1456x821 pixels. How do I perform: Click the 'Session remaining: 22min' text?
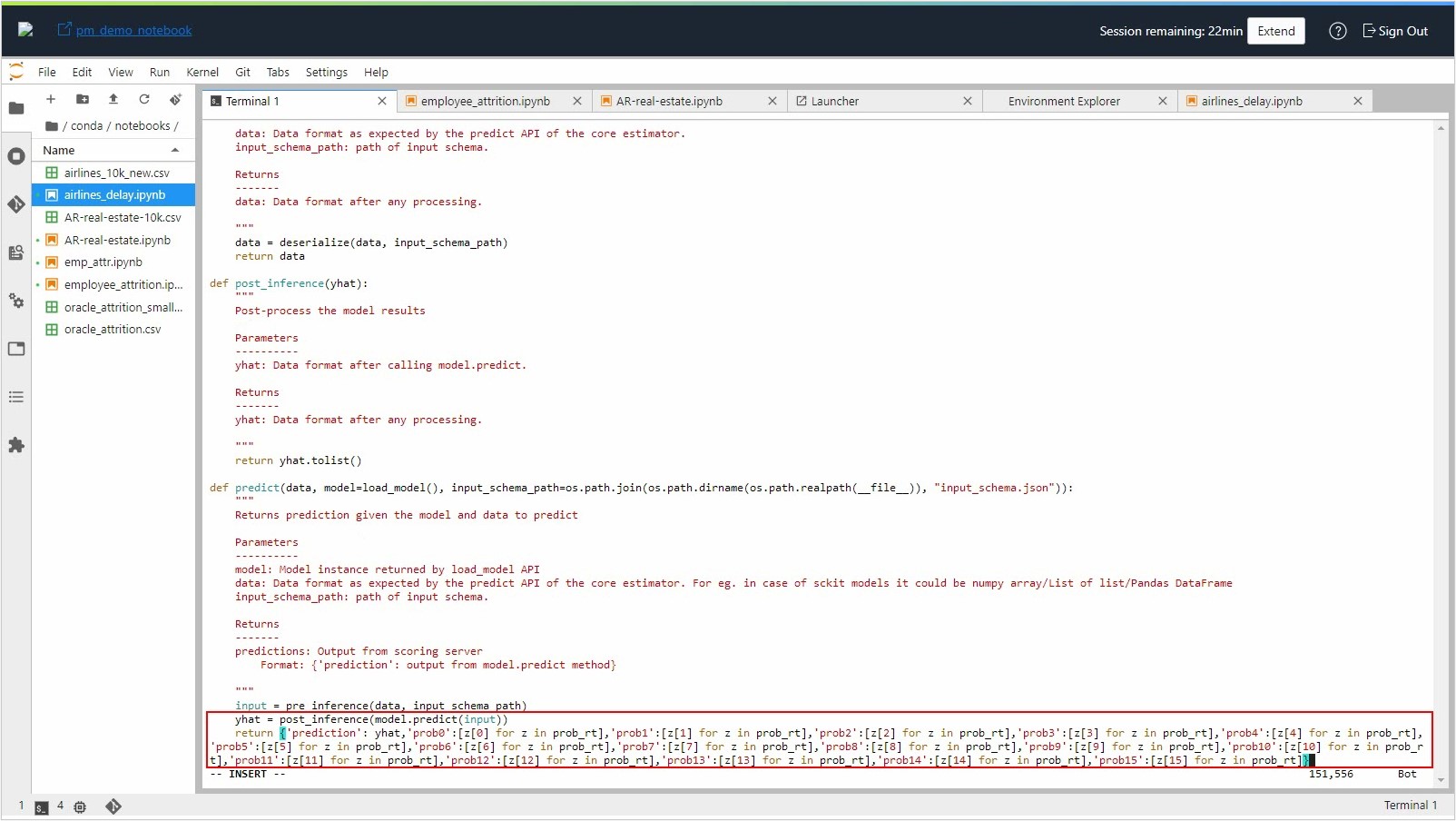click(1171, 31)
